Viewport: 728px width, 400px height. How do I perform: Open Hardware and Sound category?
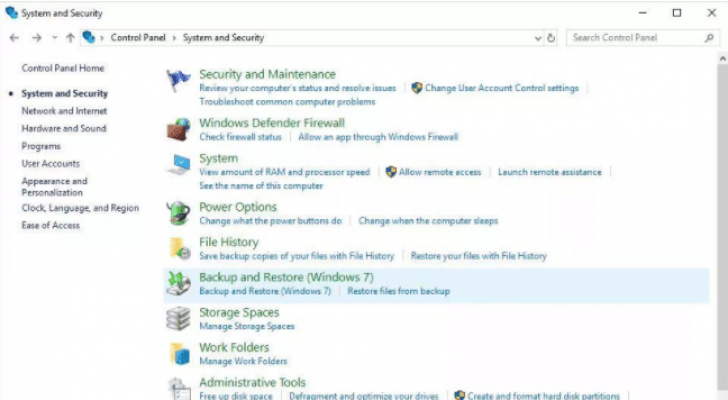coord(64,129)
